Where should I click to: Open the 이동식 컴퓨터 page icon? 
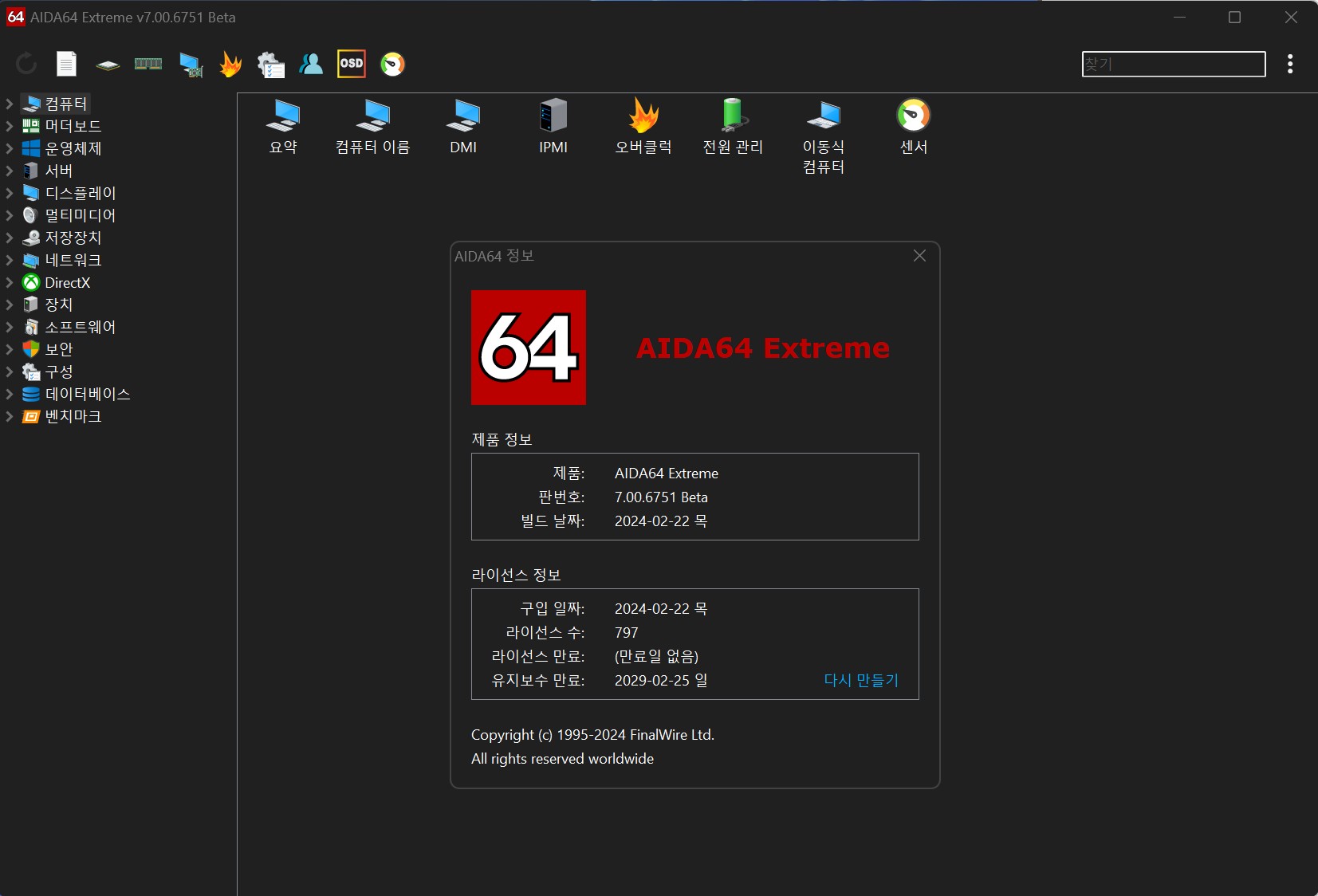pos(824,137)
